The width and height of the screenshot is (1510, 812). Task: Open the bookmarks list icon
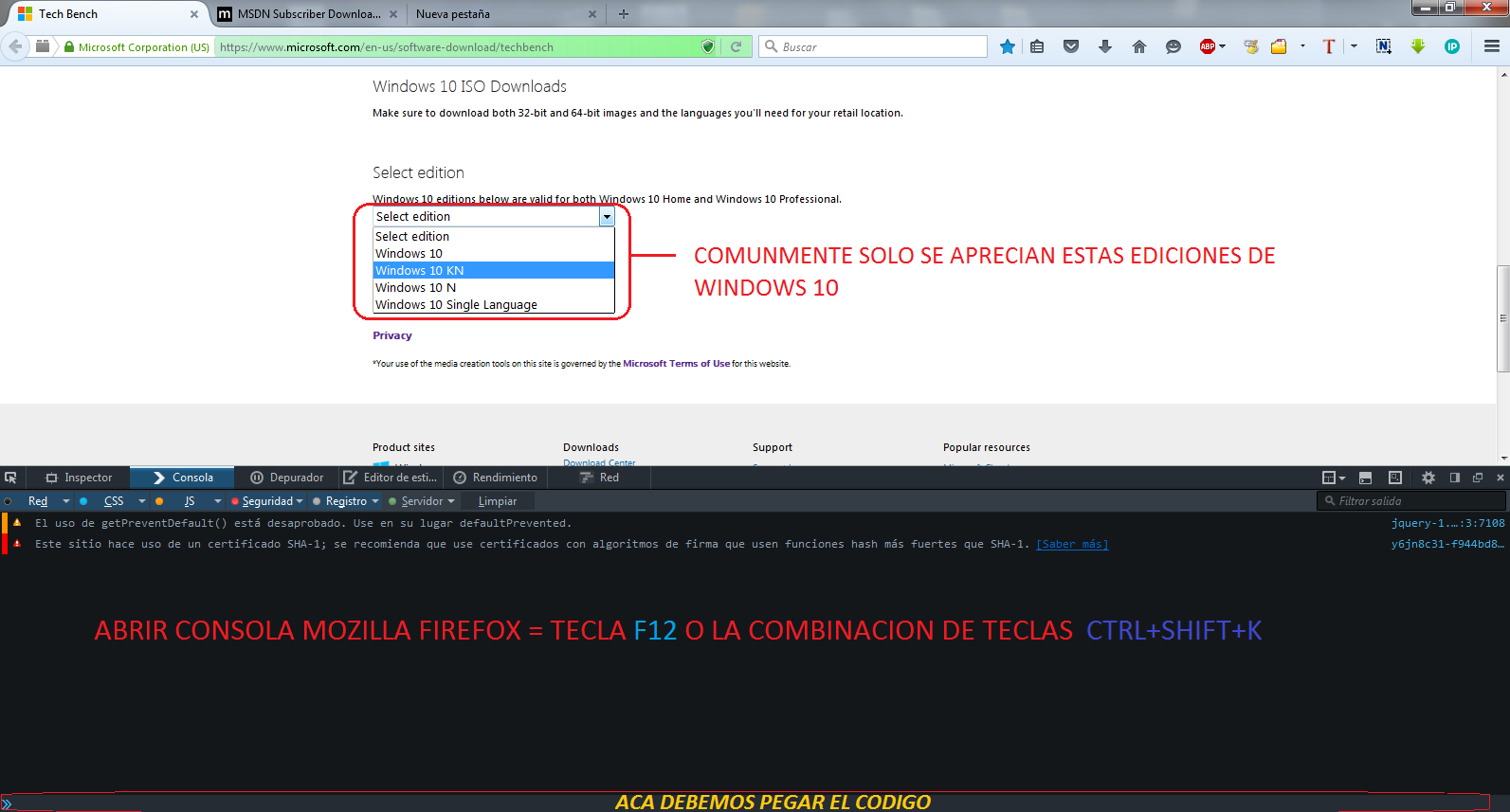coord(1037,46)
